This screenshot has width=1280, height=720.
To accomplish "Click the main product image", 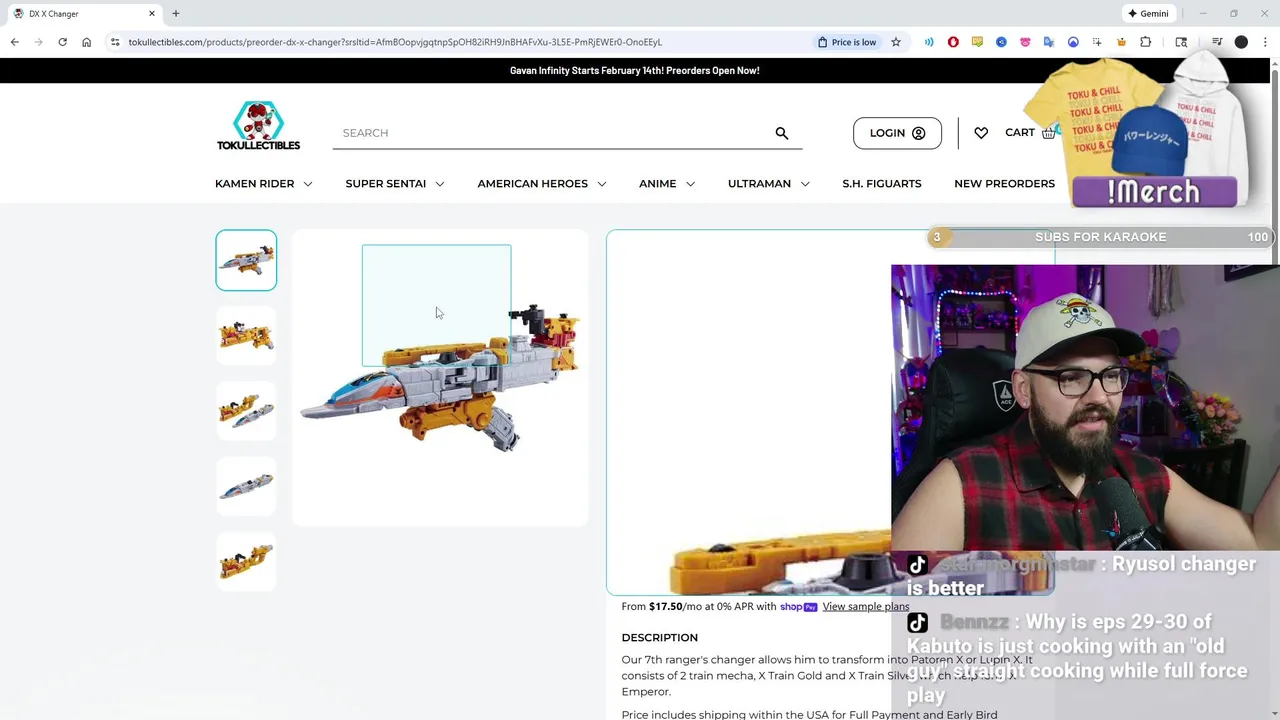I will (x=440, y=378).
